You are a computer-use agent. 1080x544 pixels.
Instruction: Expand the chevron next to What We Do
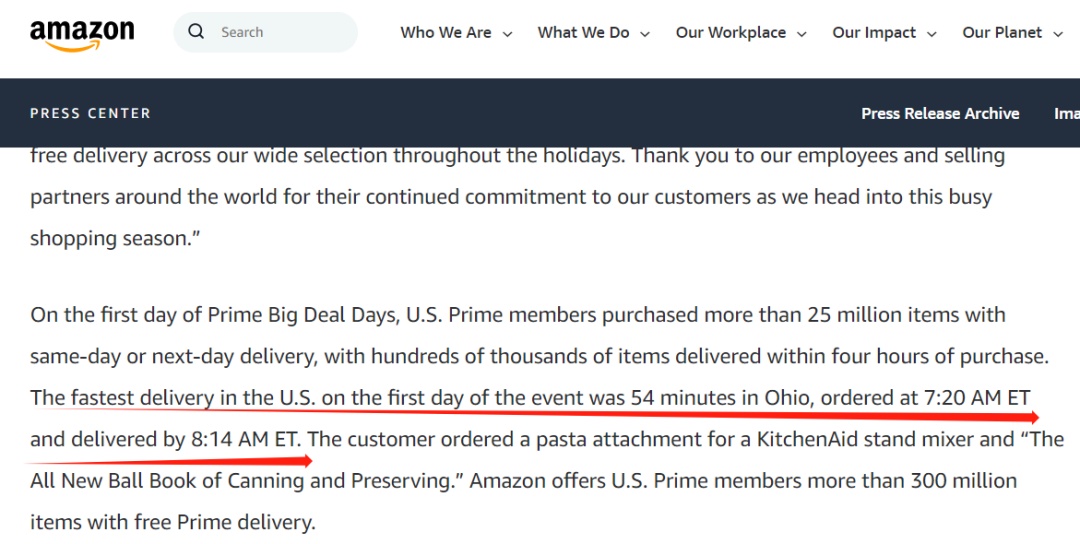[x=645, y=34]
